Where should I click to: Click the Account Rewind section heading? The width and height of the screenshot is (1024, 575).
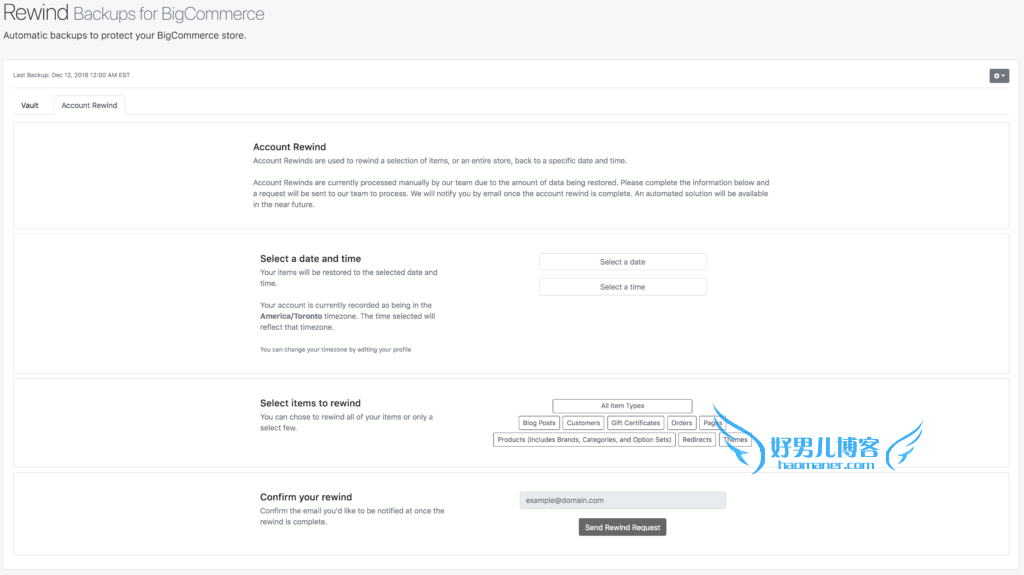pos(289,147)
